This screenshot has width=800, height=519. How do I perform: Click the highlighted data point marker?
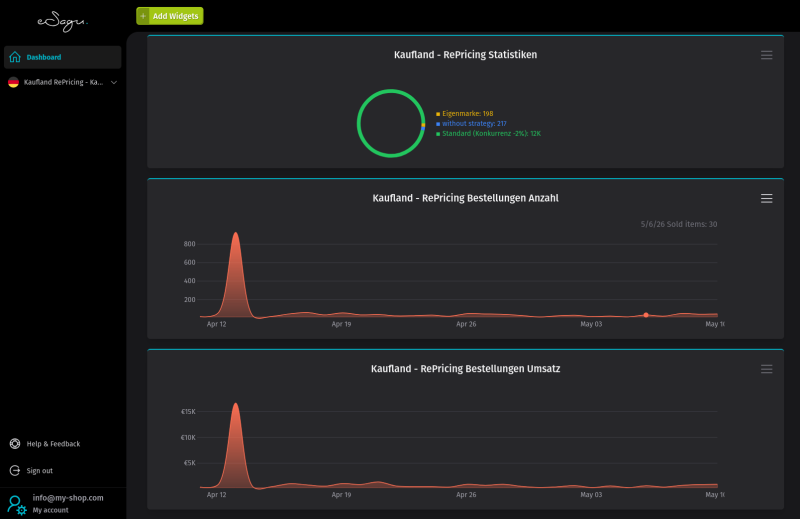646,315
